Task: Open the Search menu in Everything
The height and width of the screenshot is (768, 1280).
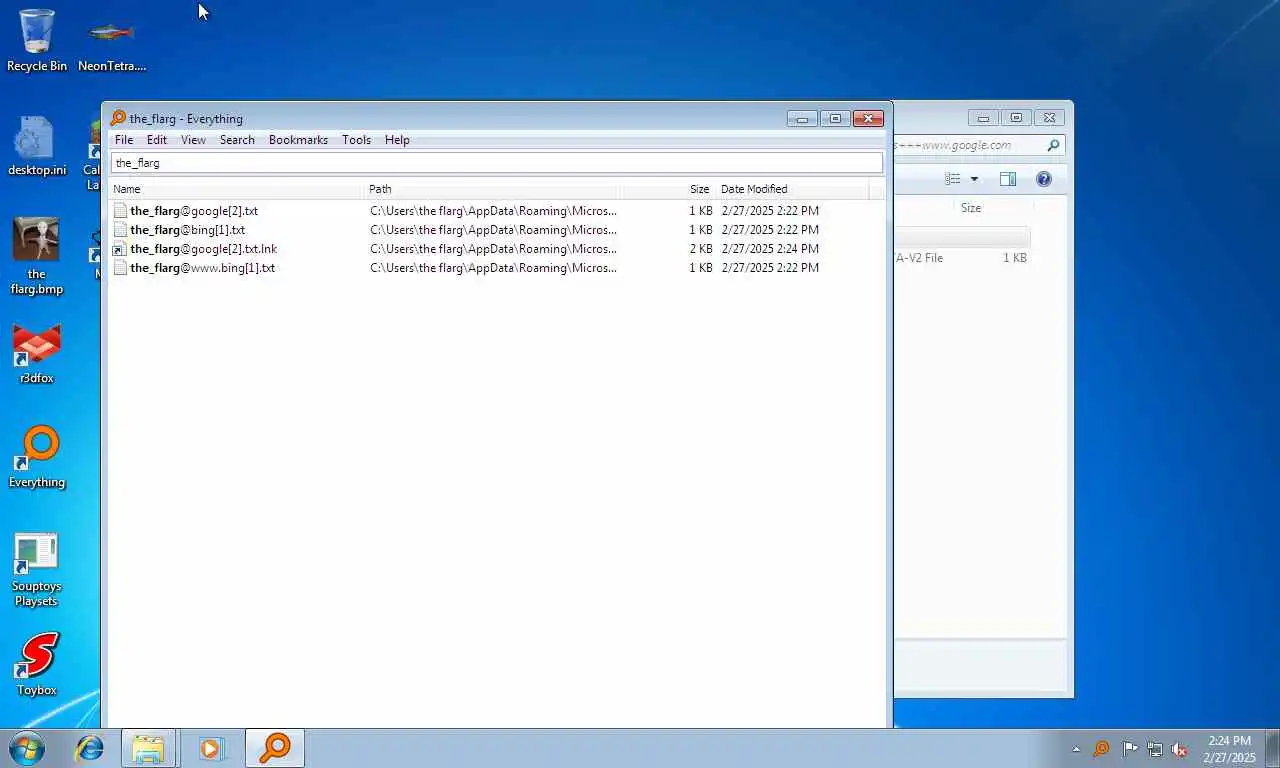Action: [237, 140]
